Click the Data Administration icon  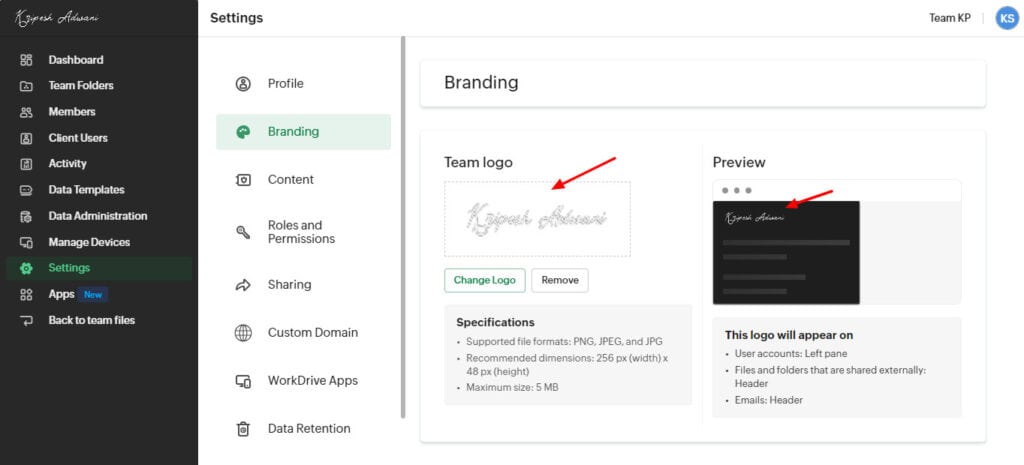tap(26, 216)
